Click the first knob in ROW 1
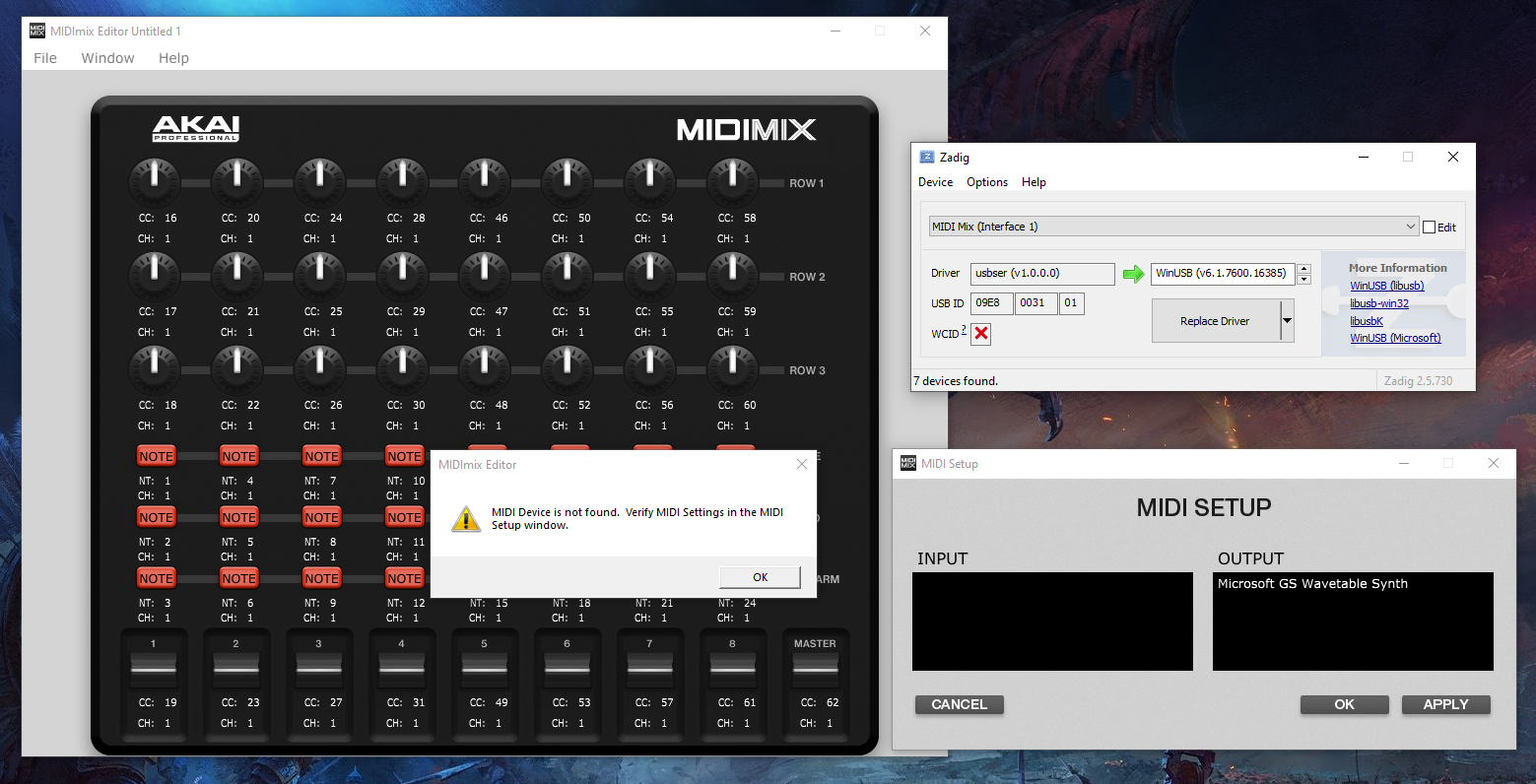This screenshot has width=1536, height=784. (x=154, y=181)
